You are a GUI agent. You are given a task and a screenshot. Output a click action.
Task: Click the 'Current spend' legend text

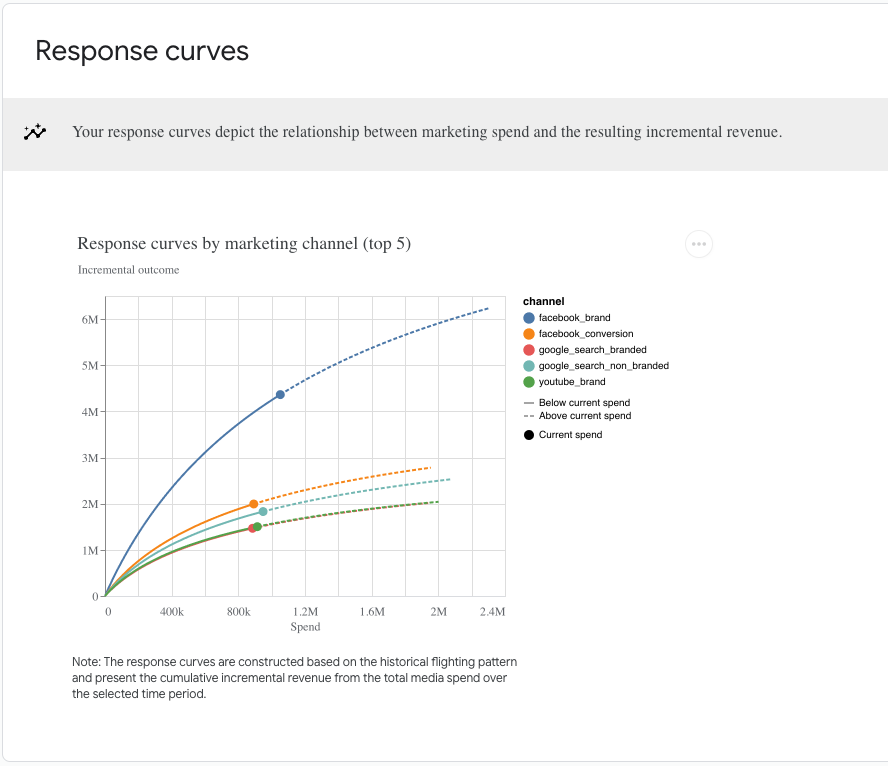point(570,435)
